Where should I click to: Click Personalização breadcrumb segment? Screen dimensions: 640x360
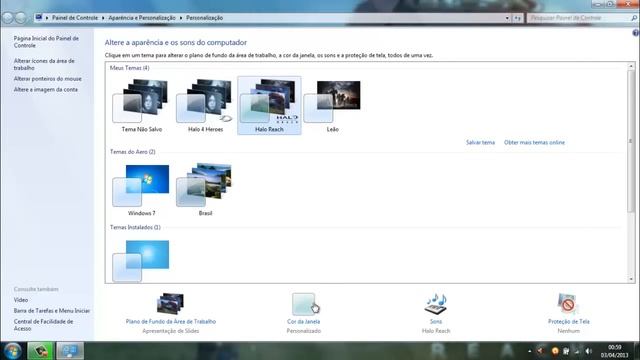click(204, 18)
